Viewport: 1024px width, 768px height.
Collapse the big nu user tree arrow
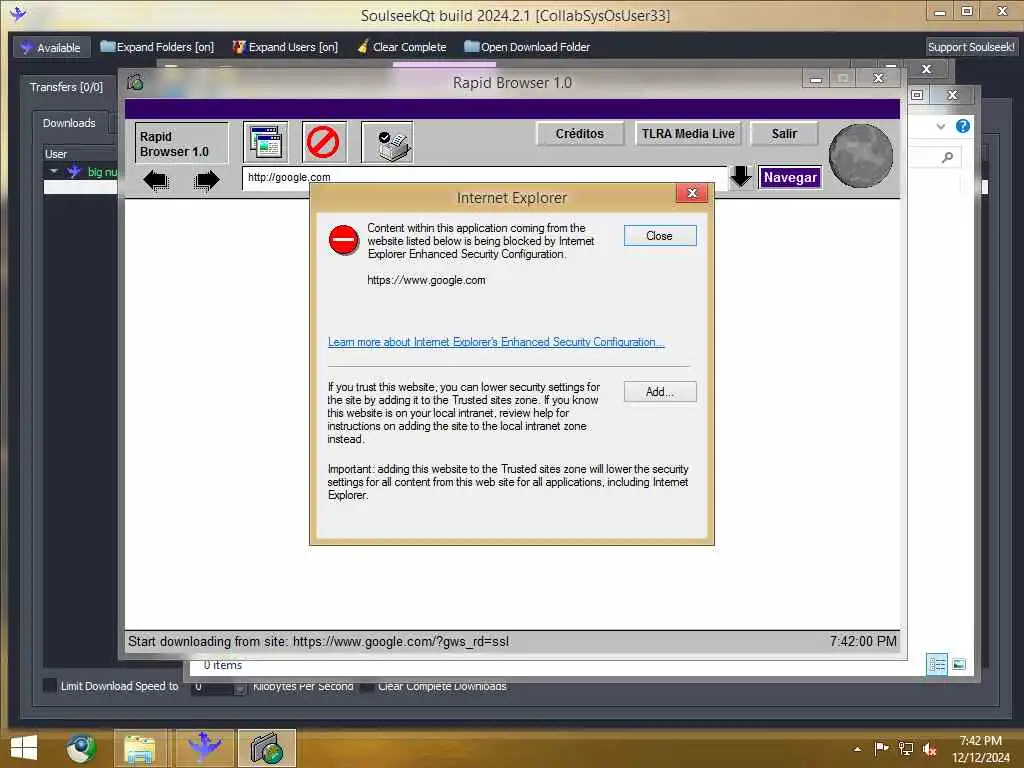coord(54,171)
